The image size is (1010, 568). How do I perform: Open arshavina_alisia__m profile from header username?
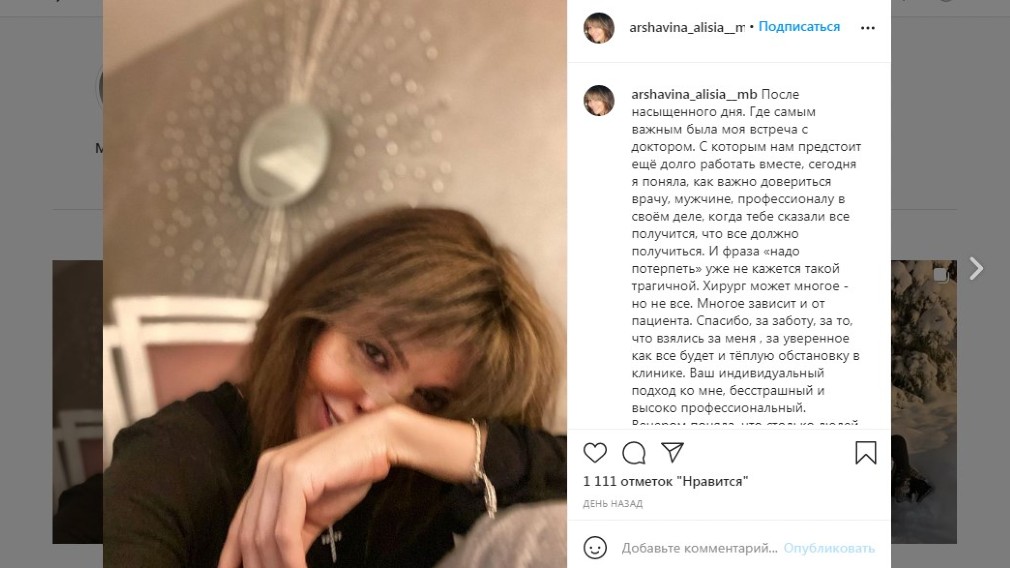687,28
